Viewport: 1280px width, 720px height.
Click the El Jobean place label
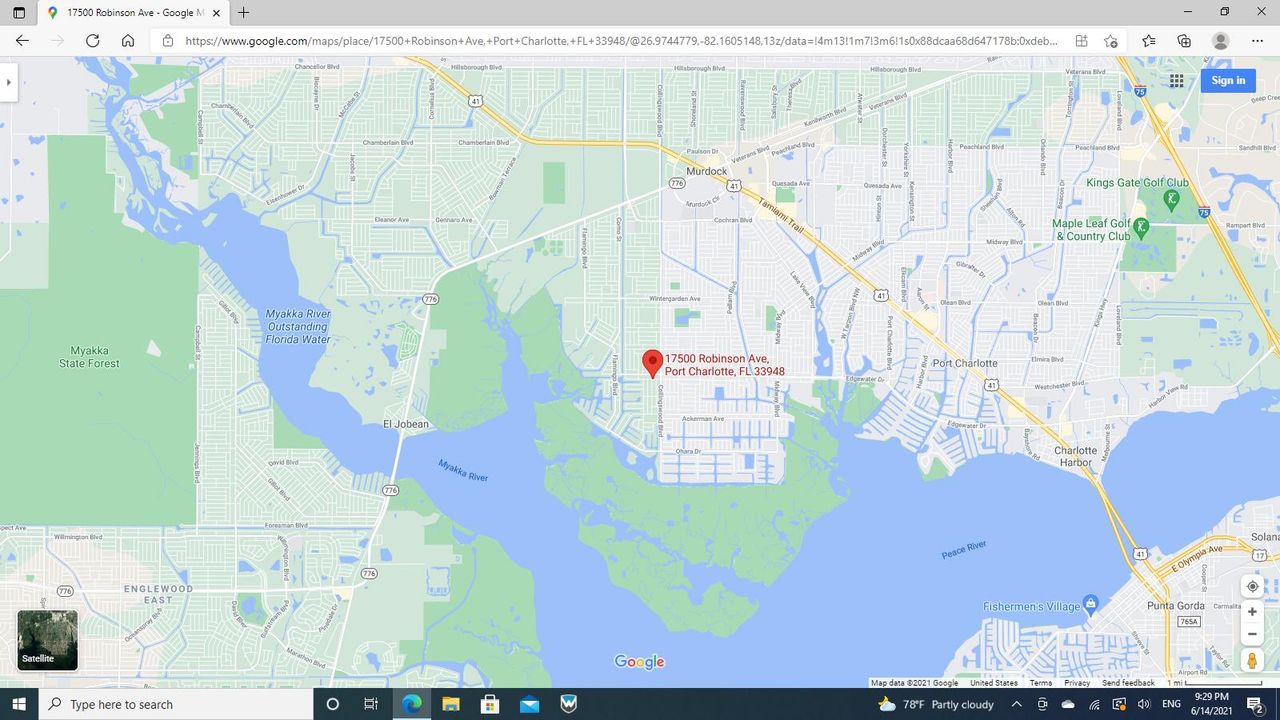pyautogui.click(x=406, y=424)
